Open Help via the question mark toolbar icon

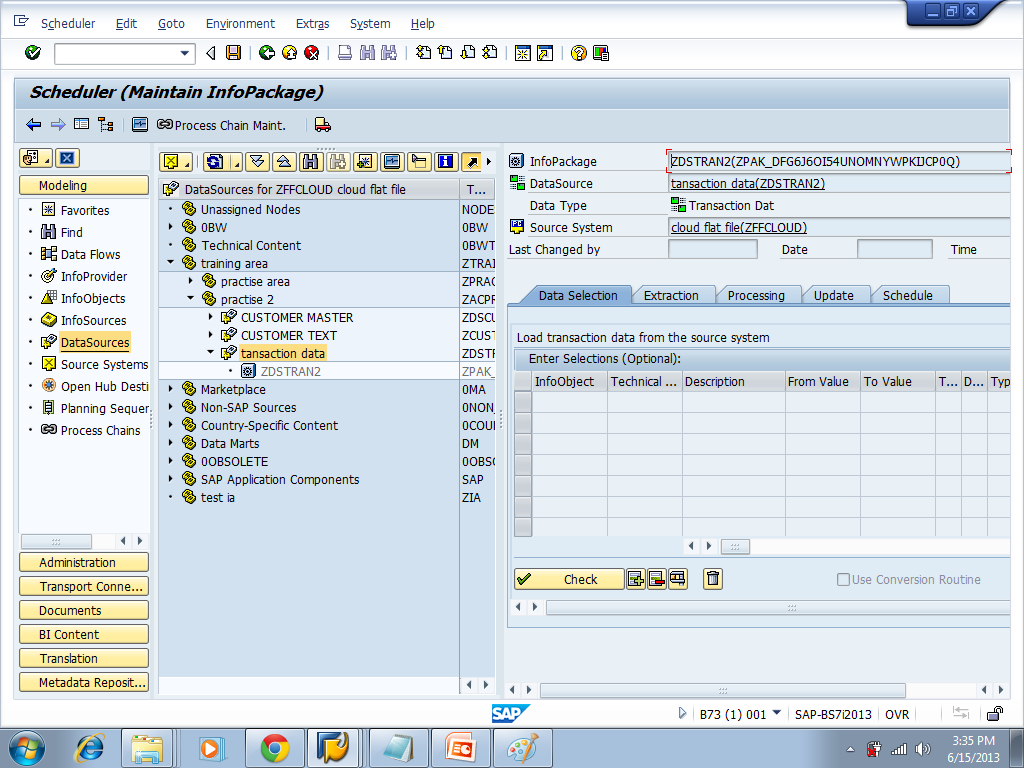tap(578, 53)
